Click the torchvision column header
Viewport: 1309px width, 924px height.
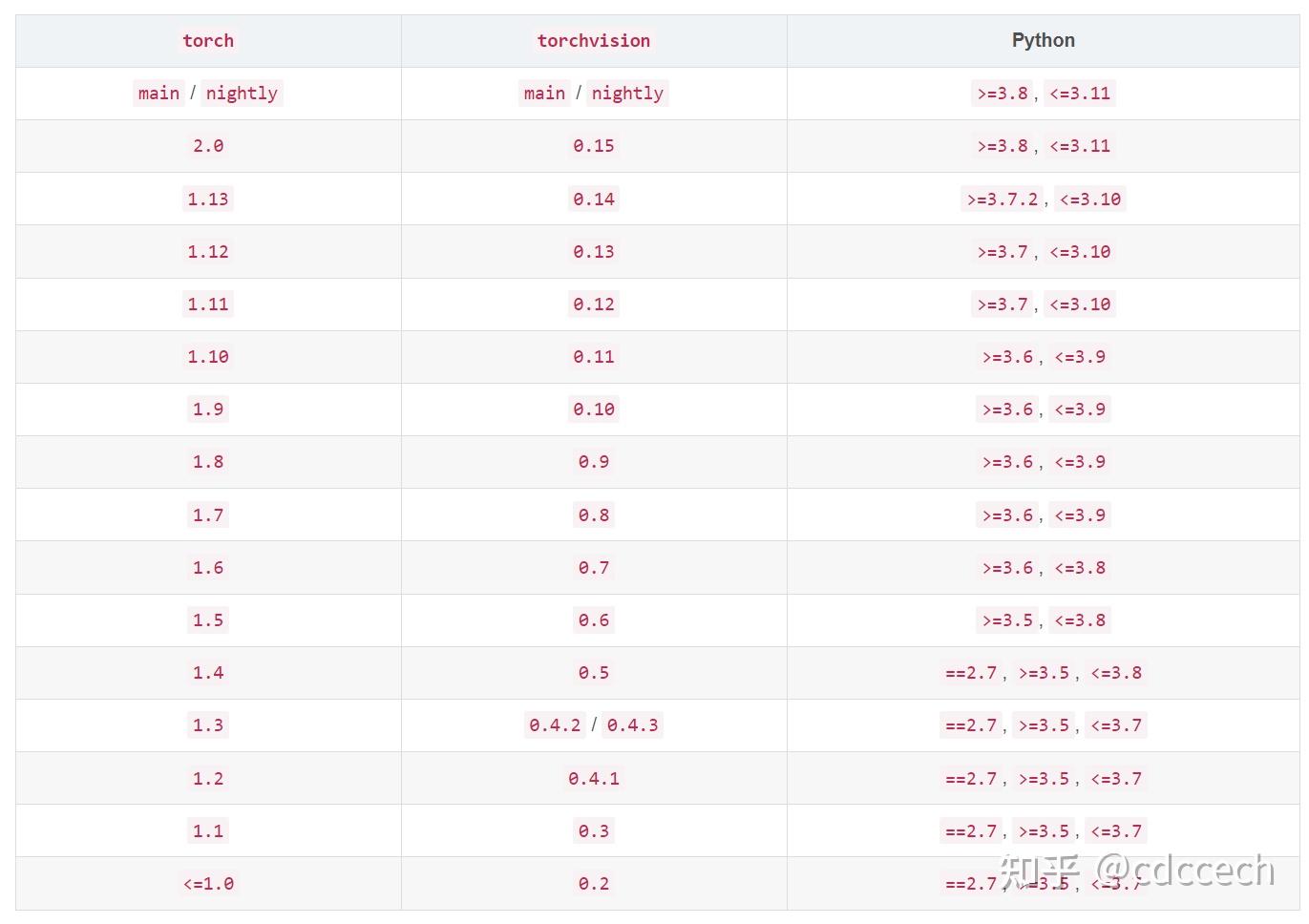point(593,40)
